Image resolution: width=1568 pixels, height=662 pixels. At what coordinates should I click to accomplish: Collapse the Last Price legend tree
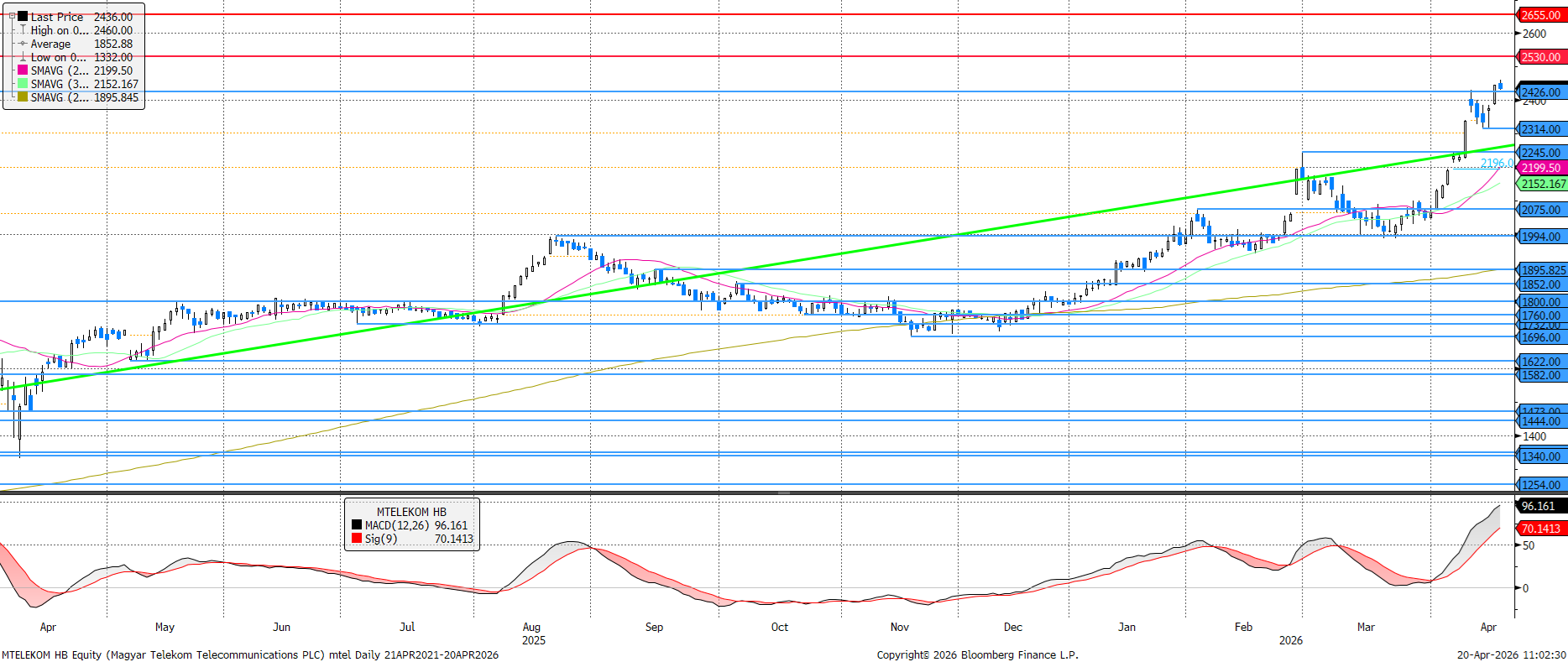tap(13, 16)
